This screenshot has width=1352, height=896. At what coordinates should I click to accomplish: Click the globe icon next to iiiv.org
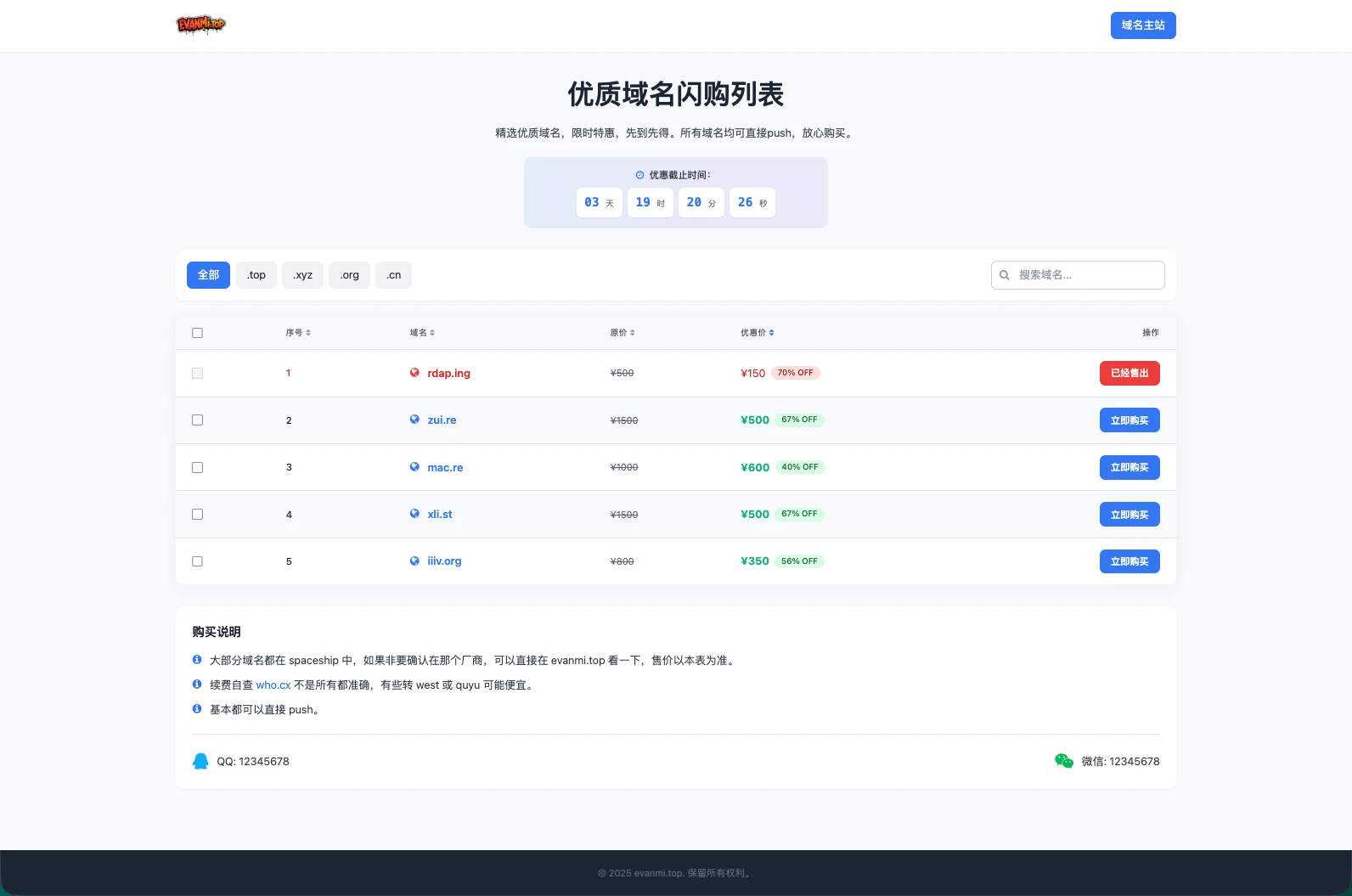[414, 561]
